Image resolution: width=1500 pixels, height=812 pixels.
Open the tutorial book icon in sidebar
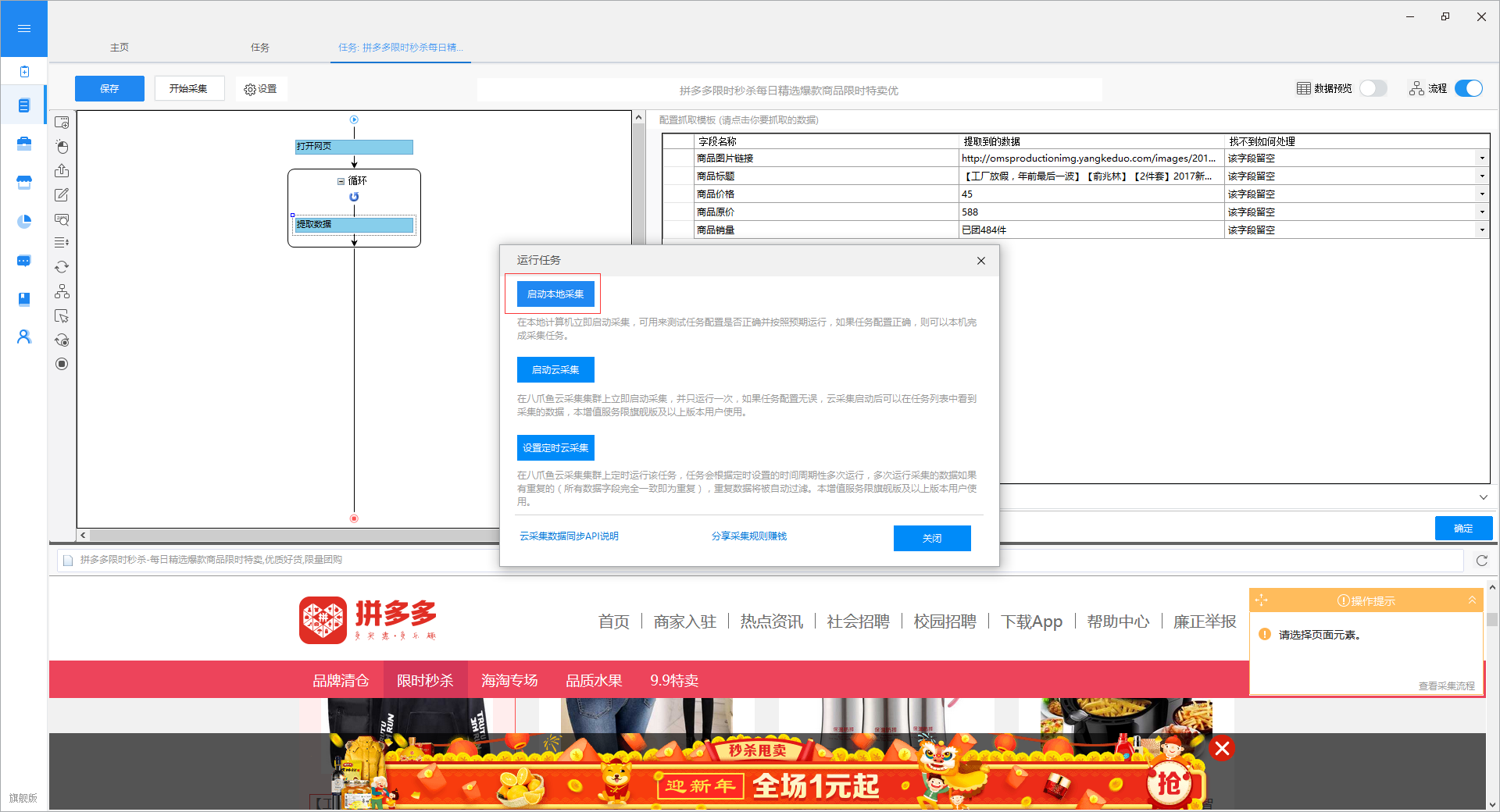point(24,299)
